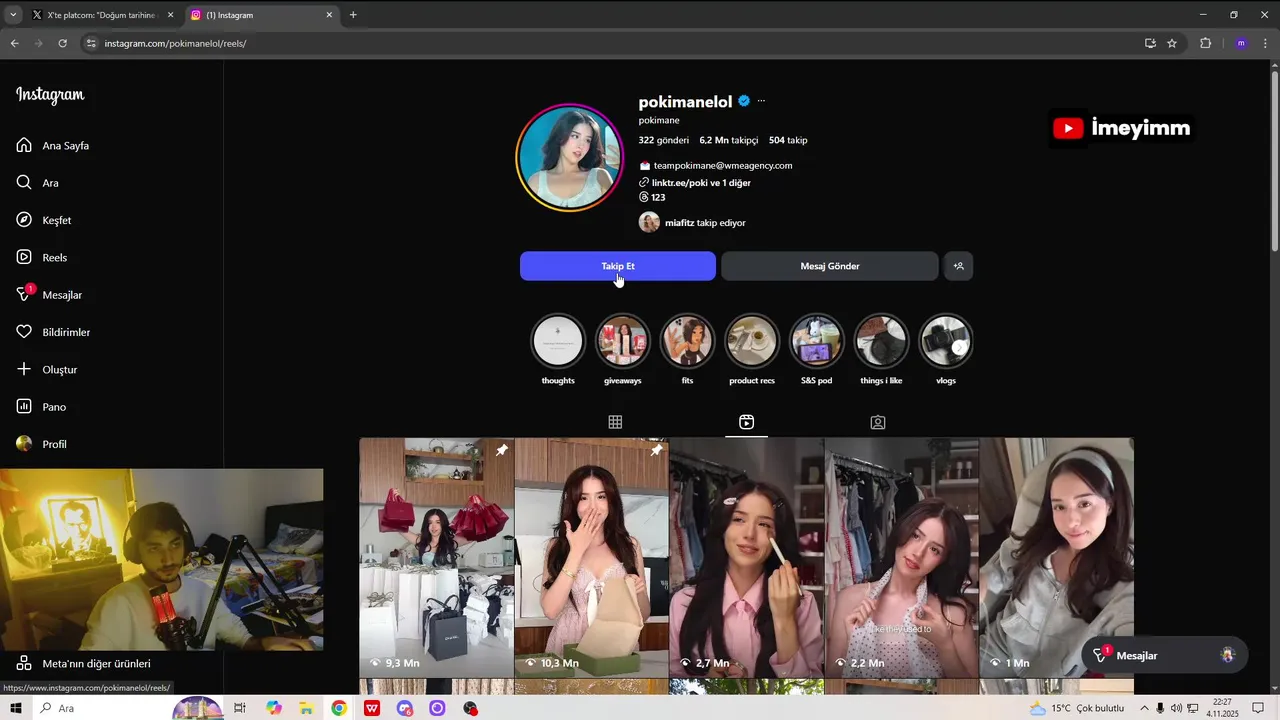Click the address bar URL
Viewport: 1280px width, 720px height.
point(175,43)
